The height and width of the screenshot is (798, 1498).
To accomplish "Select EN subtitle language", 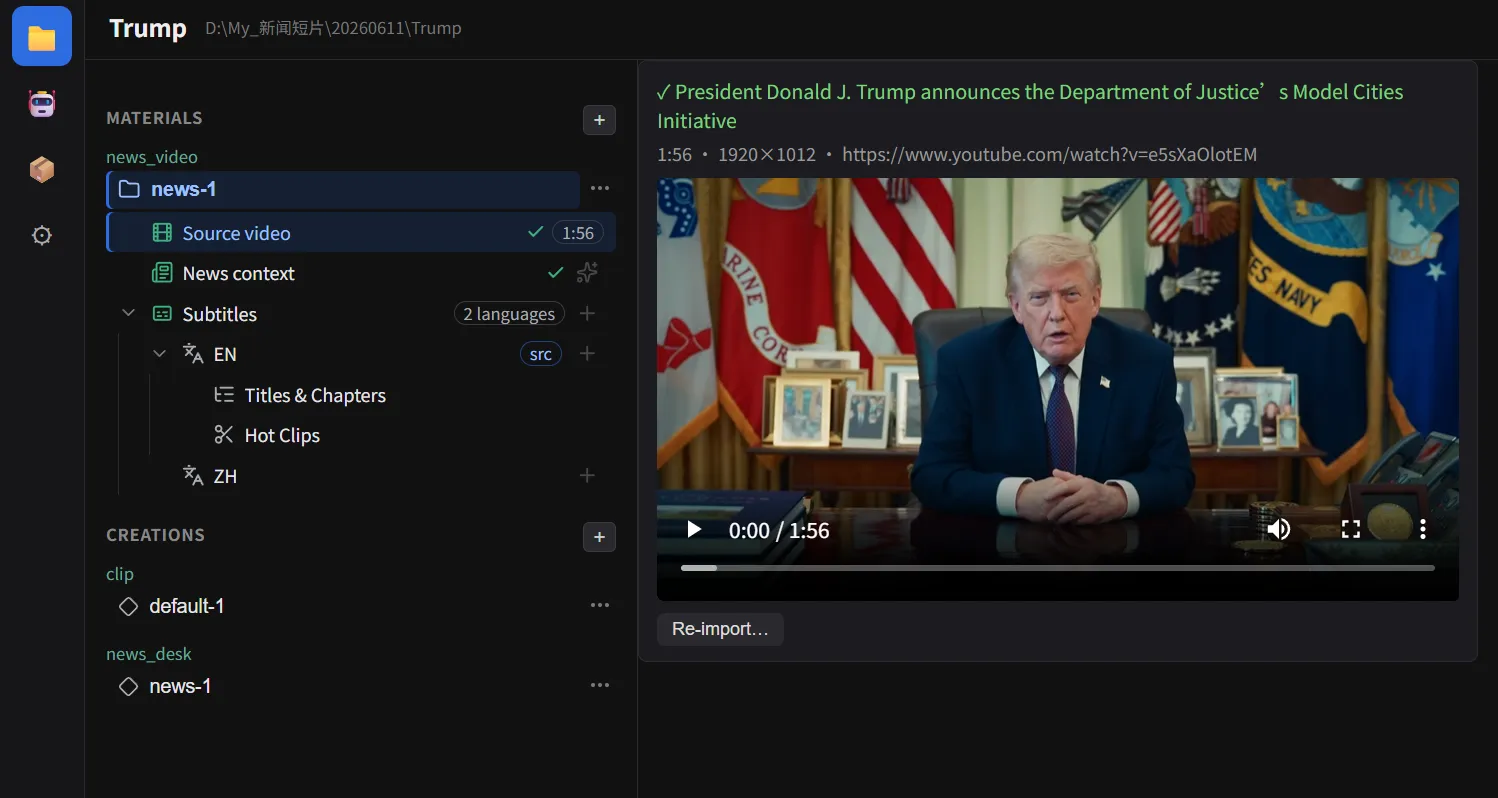I will (x=225, y=355).
